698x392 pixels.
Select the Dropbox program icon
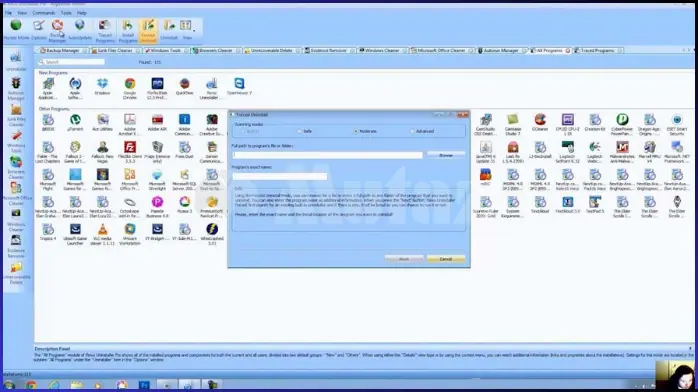(102, 87)
